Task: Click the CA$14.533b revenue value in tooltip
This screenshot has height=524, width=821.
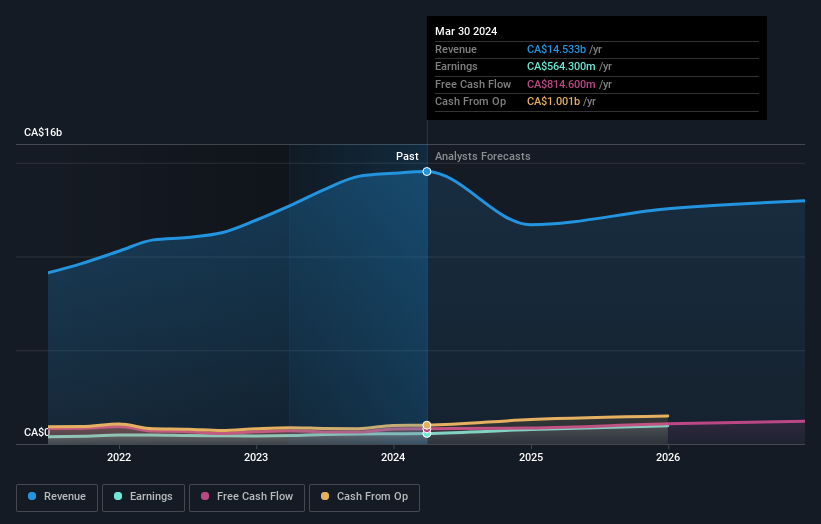Action: [x=556, y=49]
